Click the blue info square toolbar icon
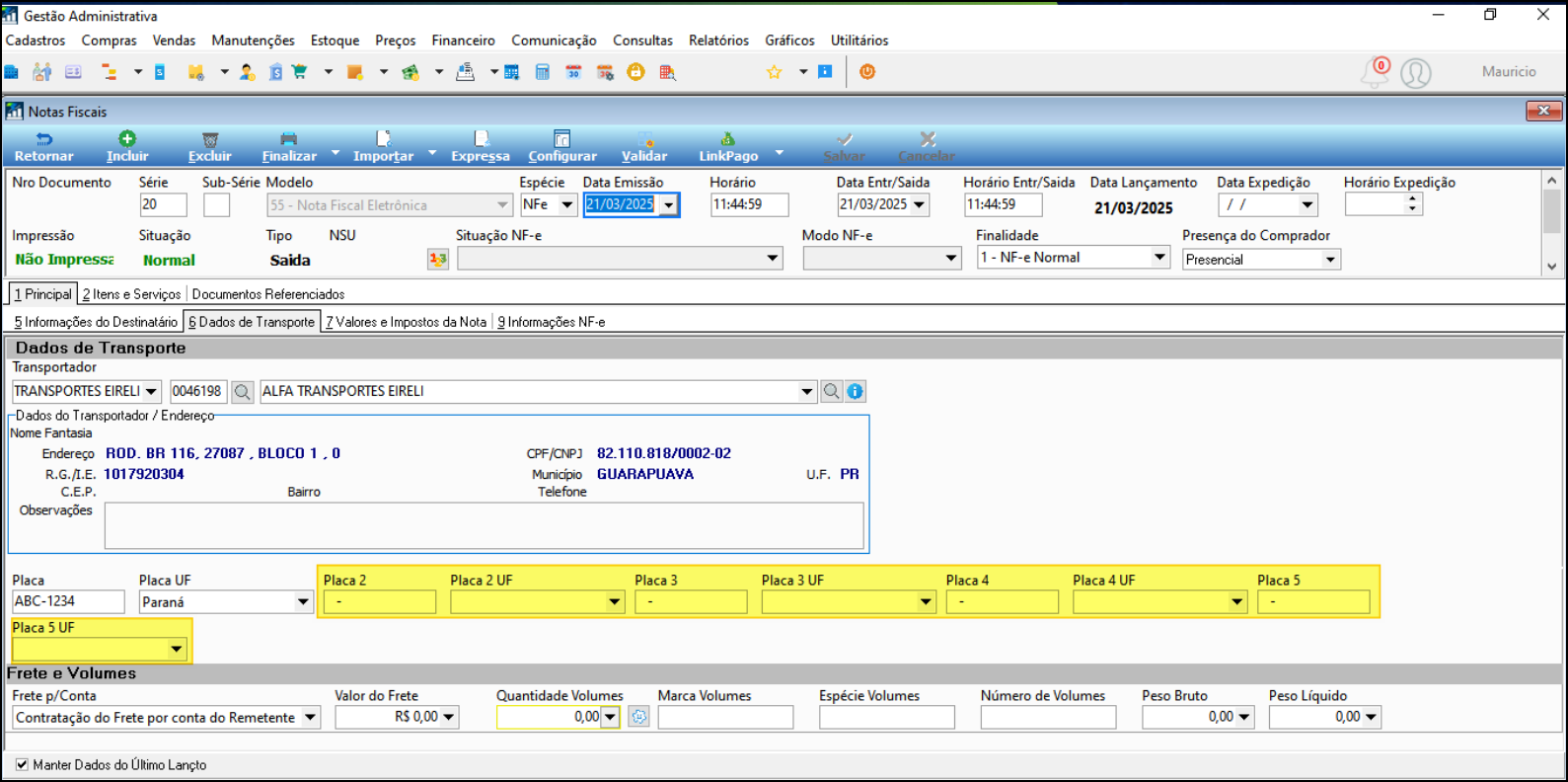The height and width of the screenshot is (782, 1568). [x=826, y=72]
